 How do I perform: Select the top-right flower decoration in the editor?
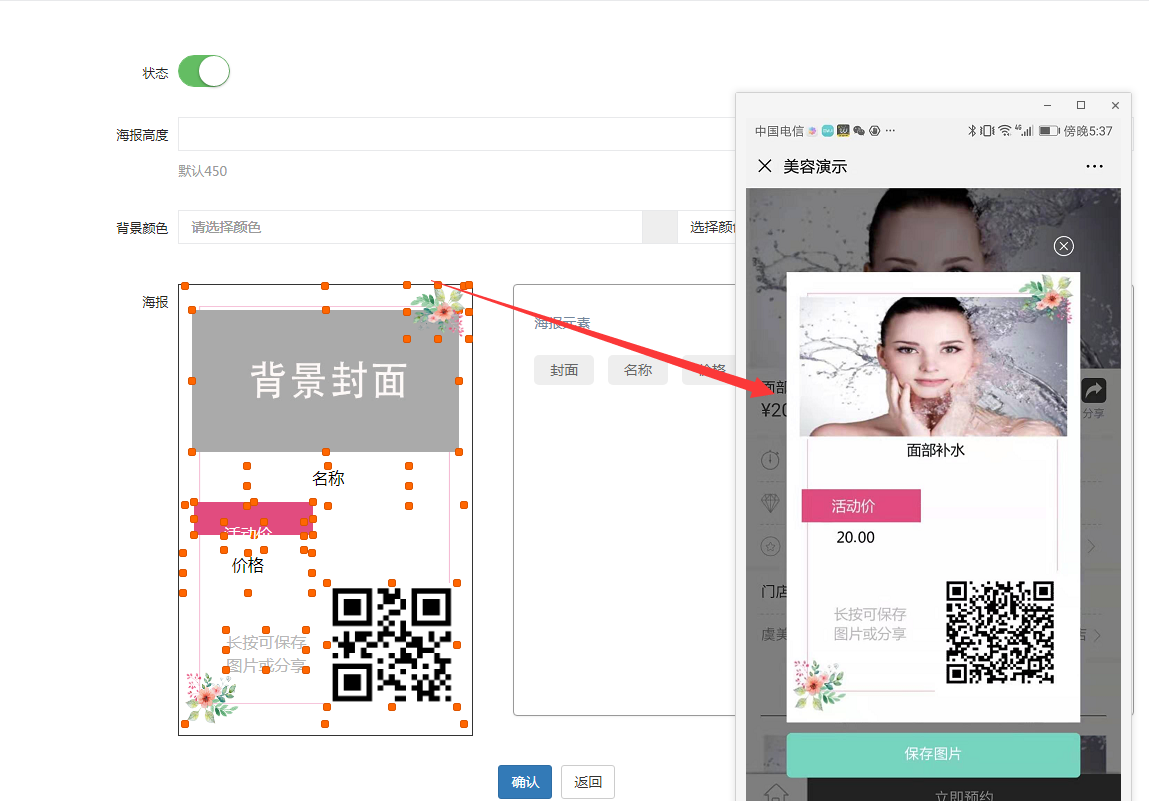(440, 310)
